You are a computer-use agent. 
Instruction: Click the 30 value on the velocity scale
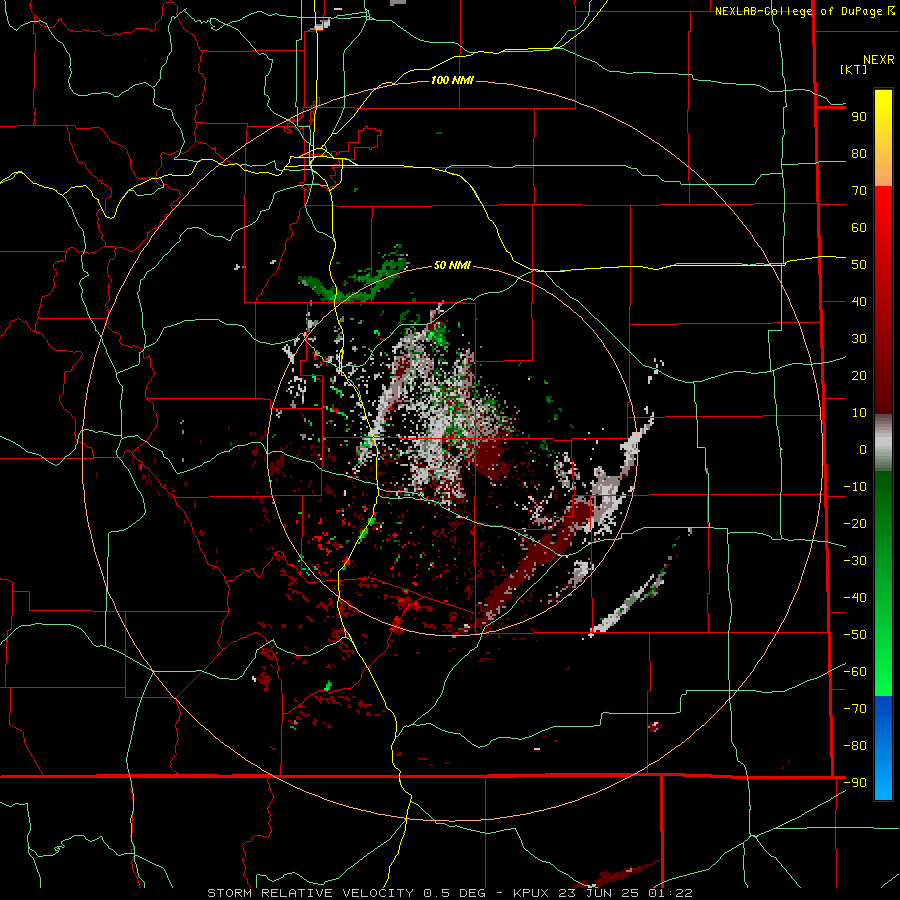tap(859, 339)
